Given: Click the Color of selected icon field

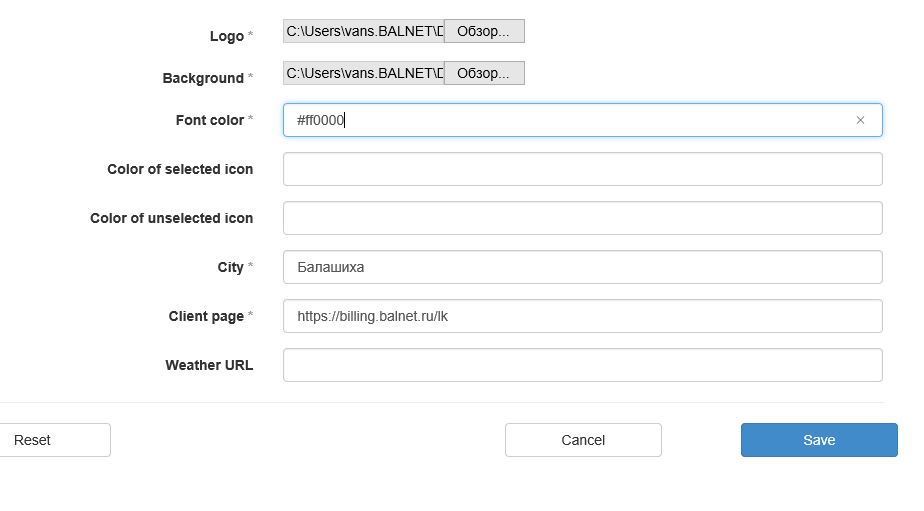Looking at the screenshot, I should [583, 169].
